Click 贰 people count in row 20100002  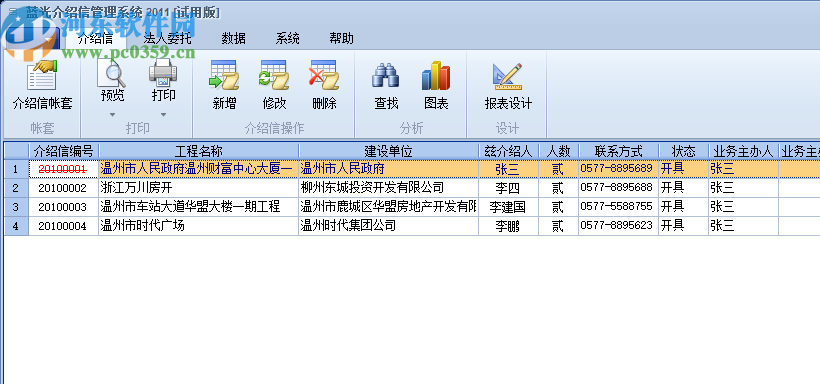tap(558, 188)
